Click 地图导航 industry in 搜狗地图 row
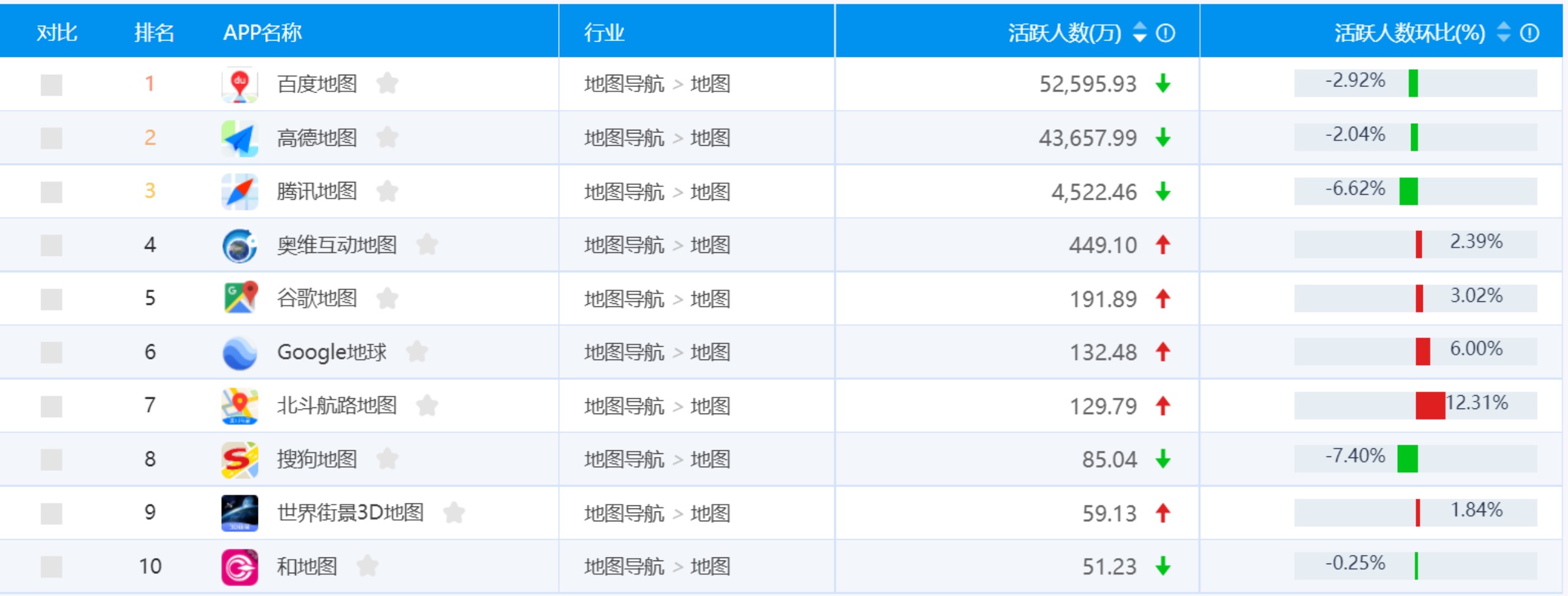The height and width of the screenshot is (596, 1568). click(x=624, y=459)
